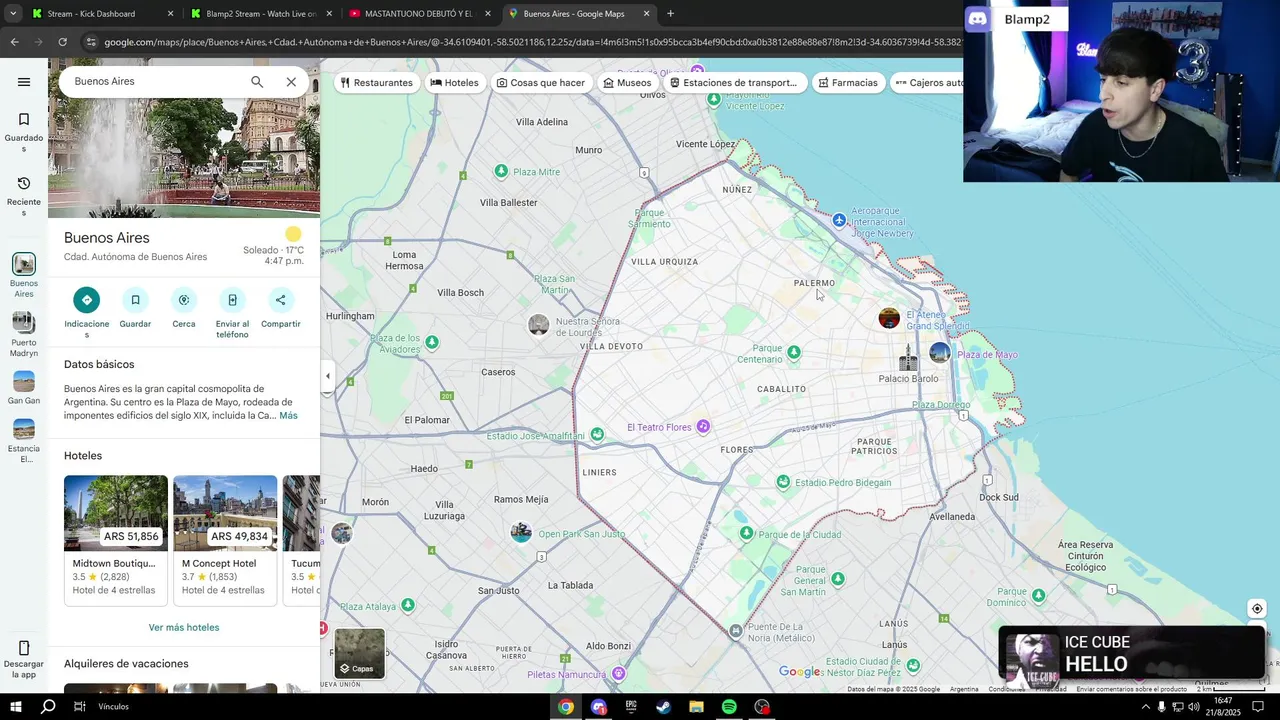
Task: Close the Buenos Aires Google Maps tab
Action: [x=646, y=14]
